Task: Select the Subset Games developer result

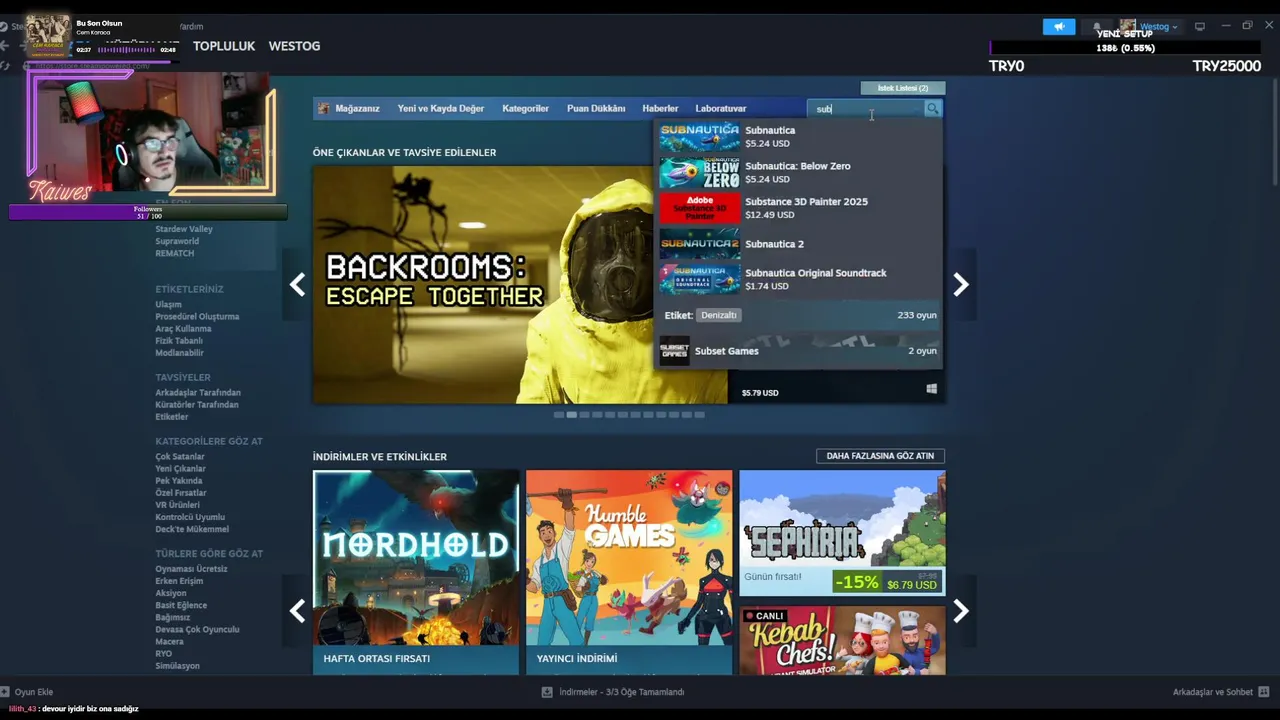Action: tap(799, 351)
